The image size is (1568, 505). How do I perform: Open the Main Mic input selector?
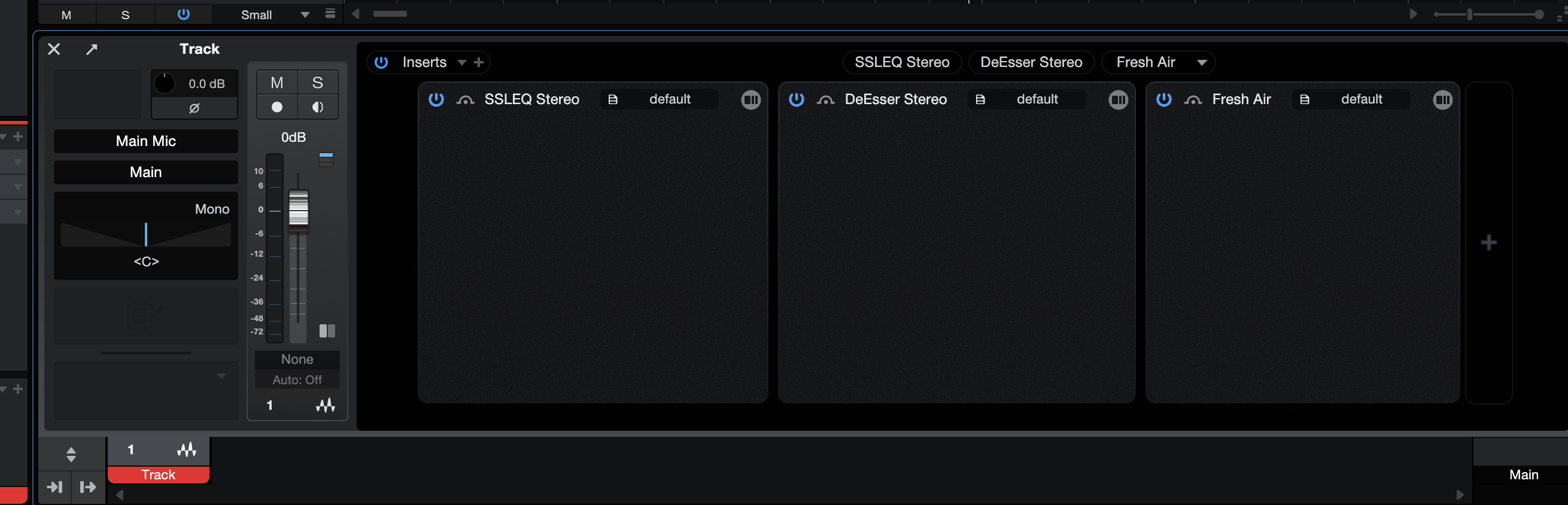pyautogui.click(x=146, y=141)
